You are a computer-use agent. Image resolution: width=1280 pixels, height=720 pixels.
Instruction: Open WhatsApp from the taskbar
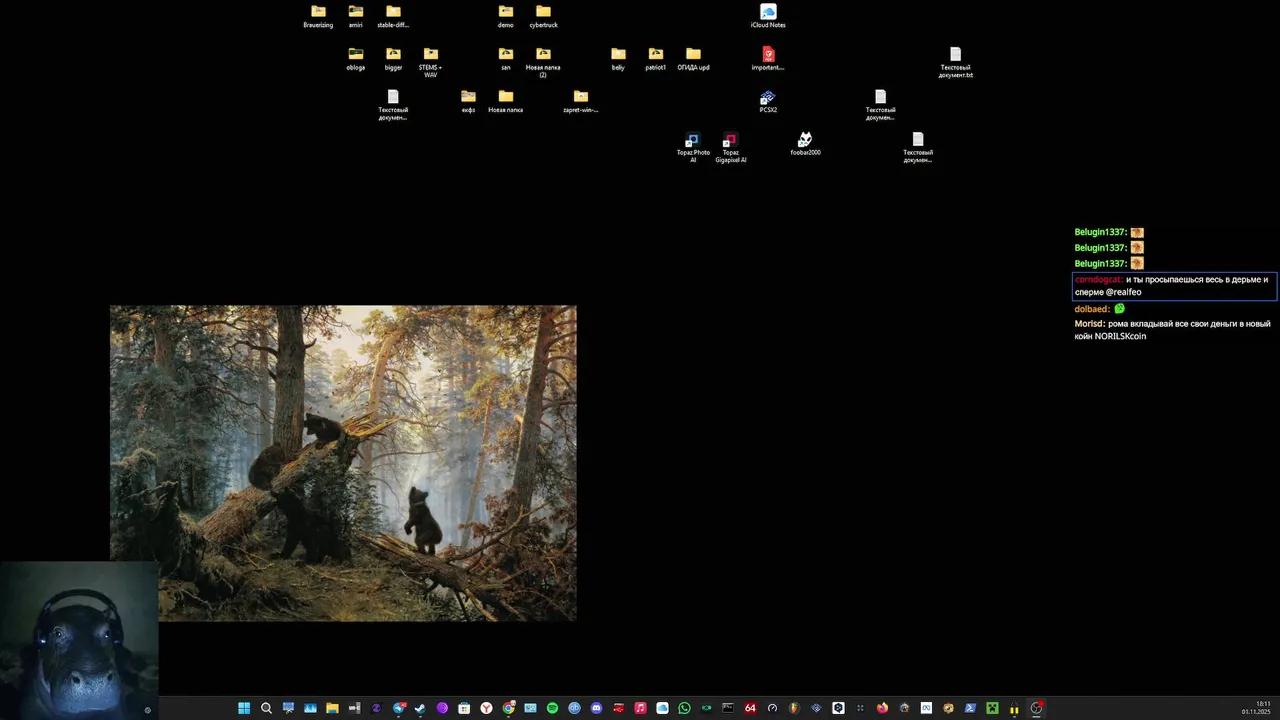(x=684, y=708)
